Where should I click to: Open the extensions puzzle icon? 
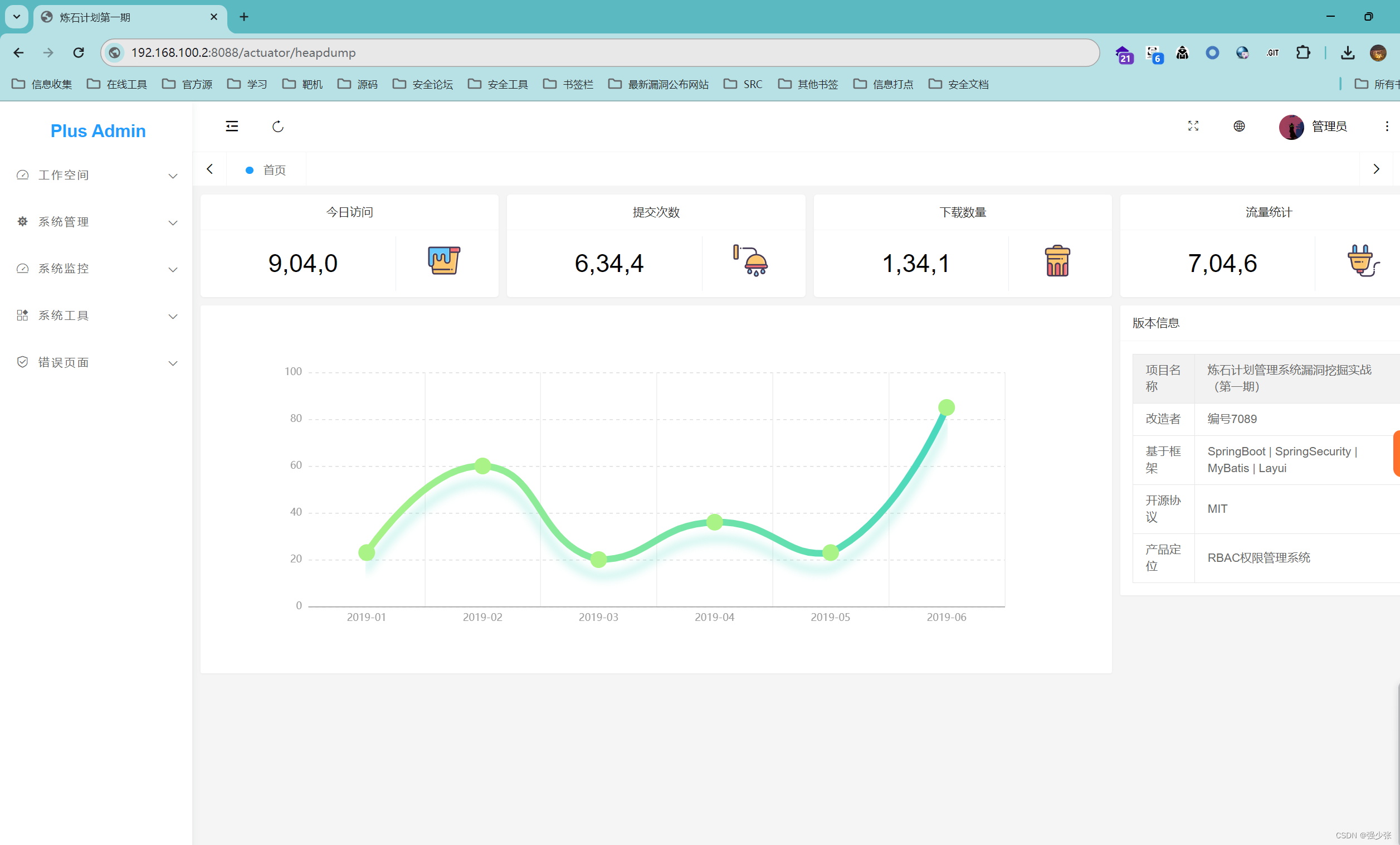1303,53
